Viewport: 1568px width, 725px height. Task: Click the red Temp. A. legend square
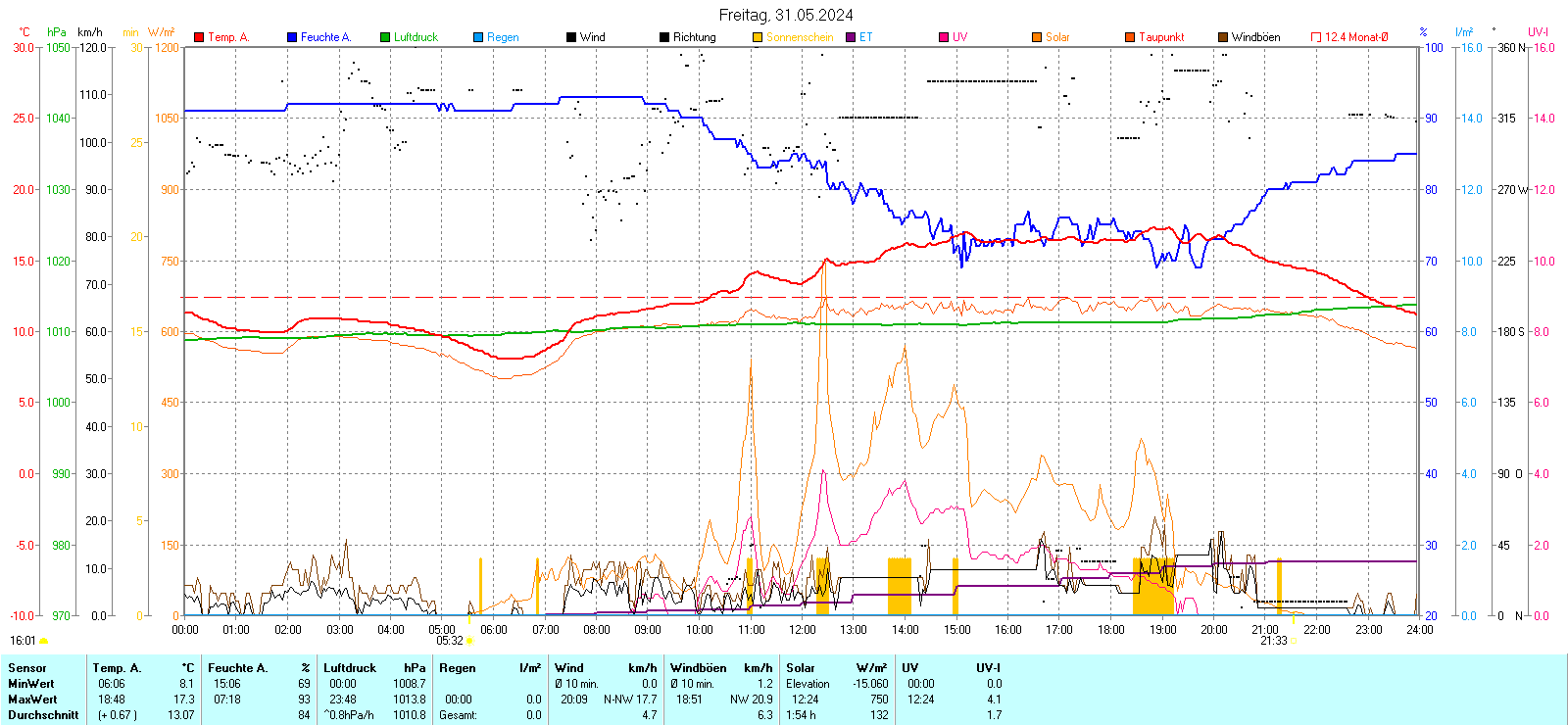tap(199, 37)
